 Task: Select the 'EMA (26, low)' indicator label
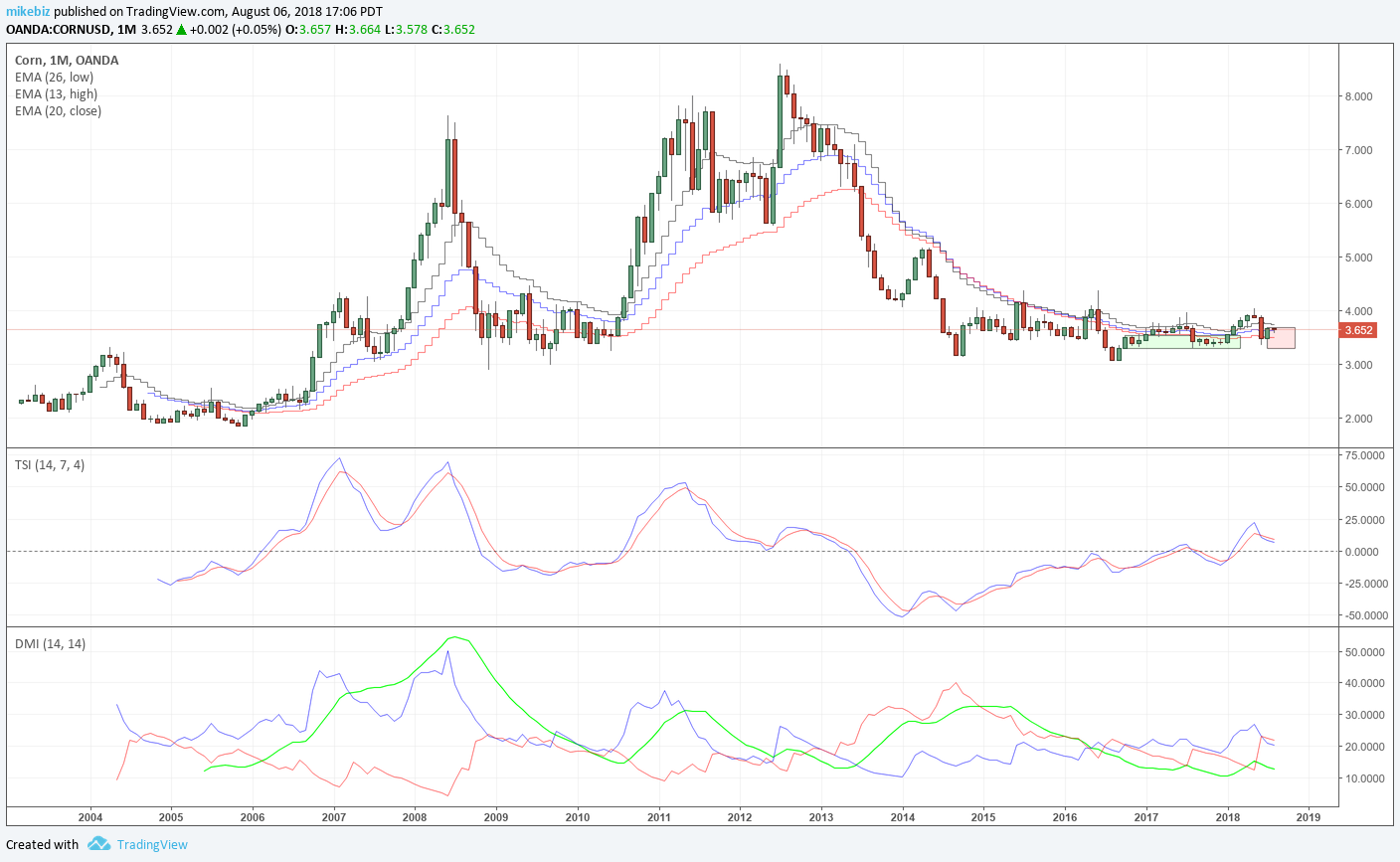pyautogui.click(x=54, y=78)
